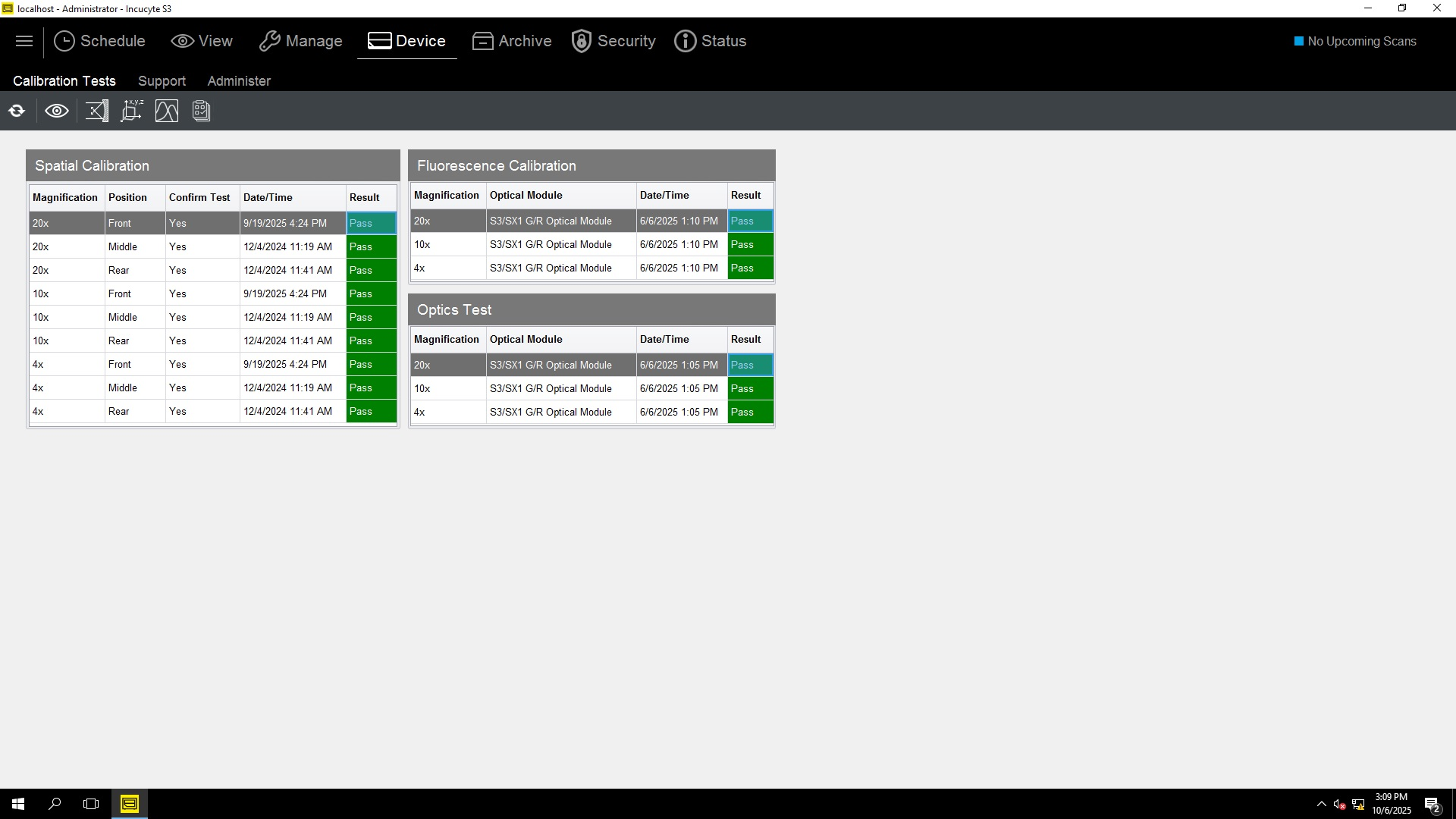Click the eye view icon in toolbar
1456x819 pixels.
click(x=57, y=111)
